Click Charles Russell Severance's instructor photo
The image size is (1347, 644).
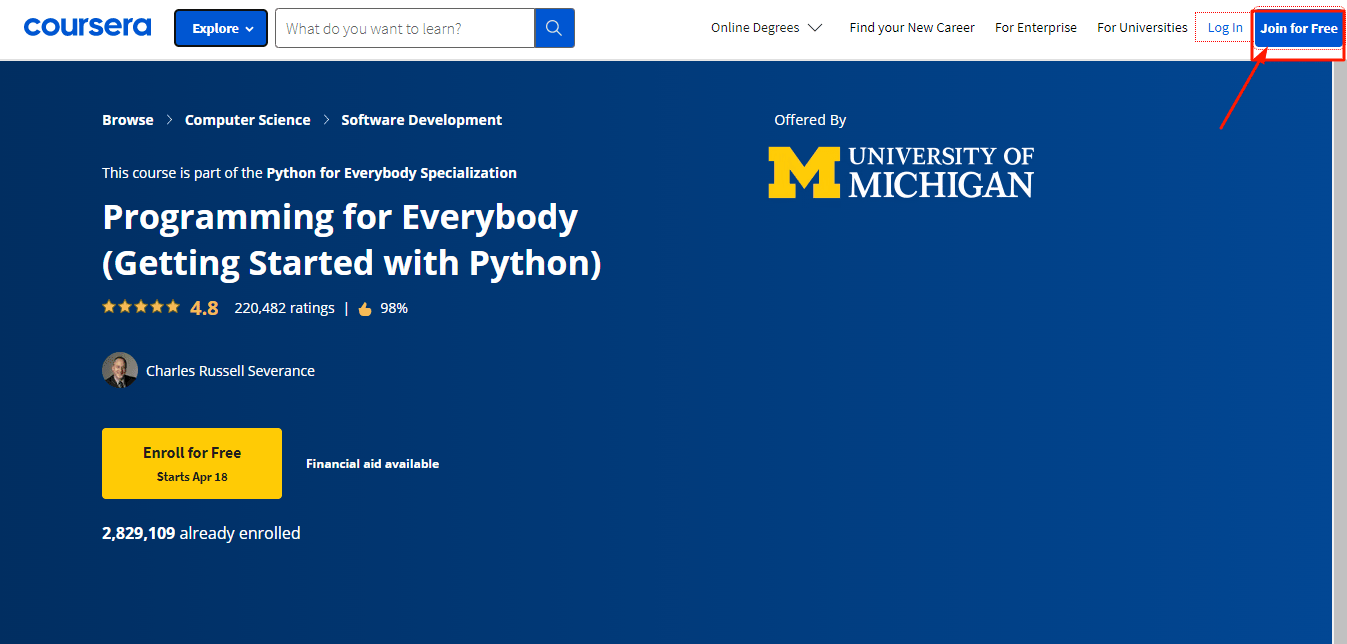tap(120, 370)
